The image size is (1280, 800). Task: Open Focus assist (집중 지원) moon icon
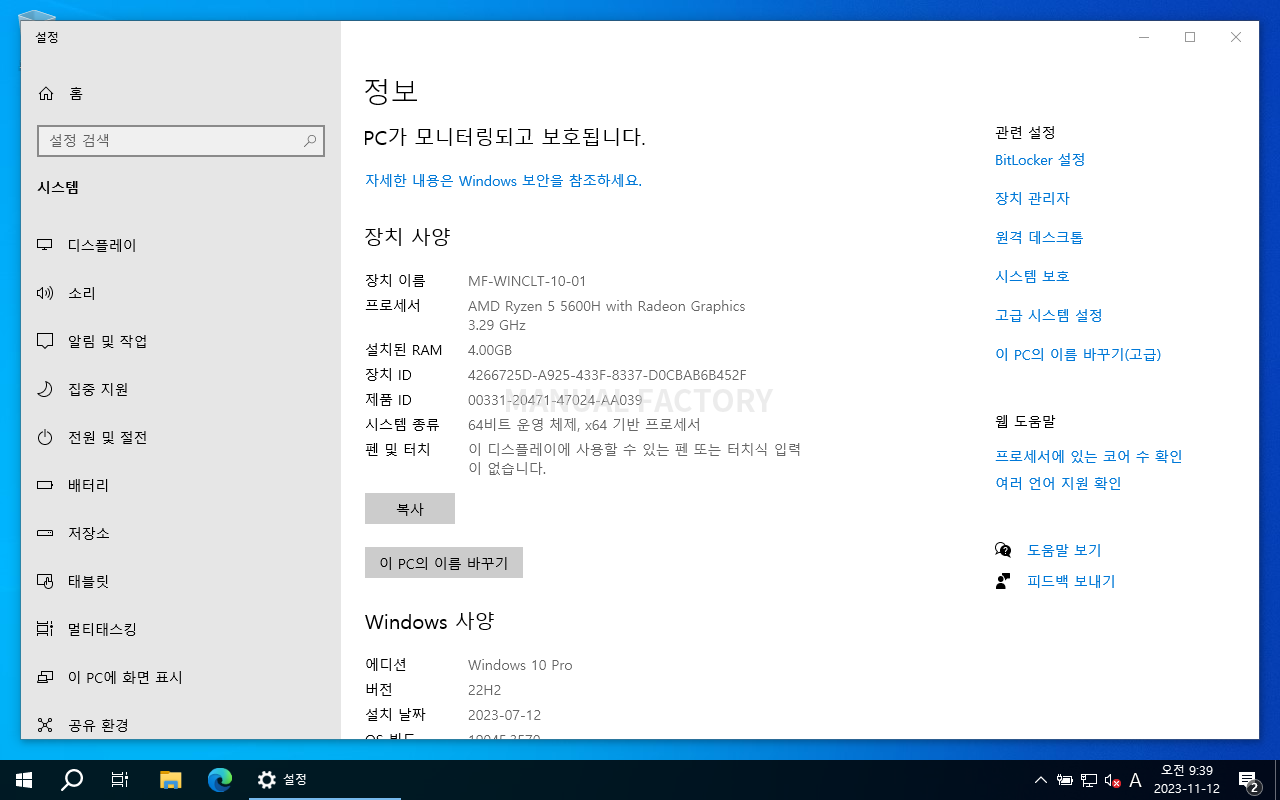[x=45, y=389]
